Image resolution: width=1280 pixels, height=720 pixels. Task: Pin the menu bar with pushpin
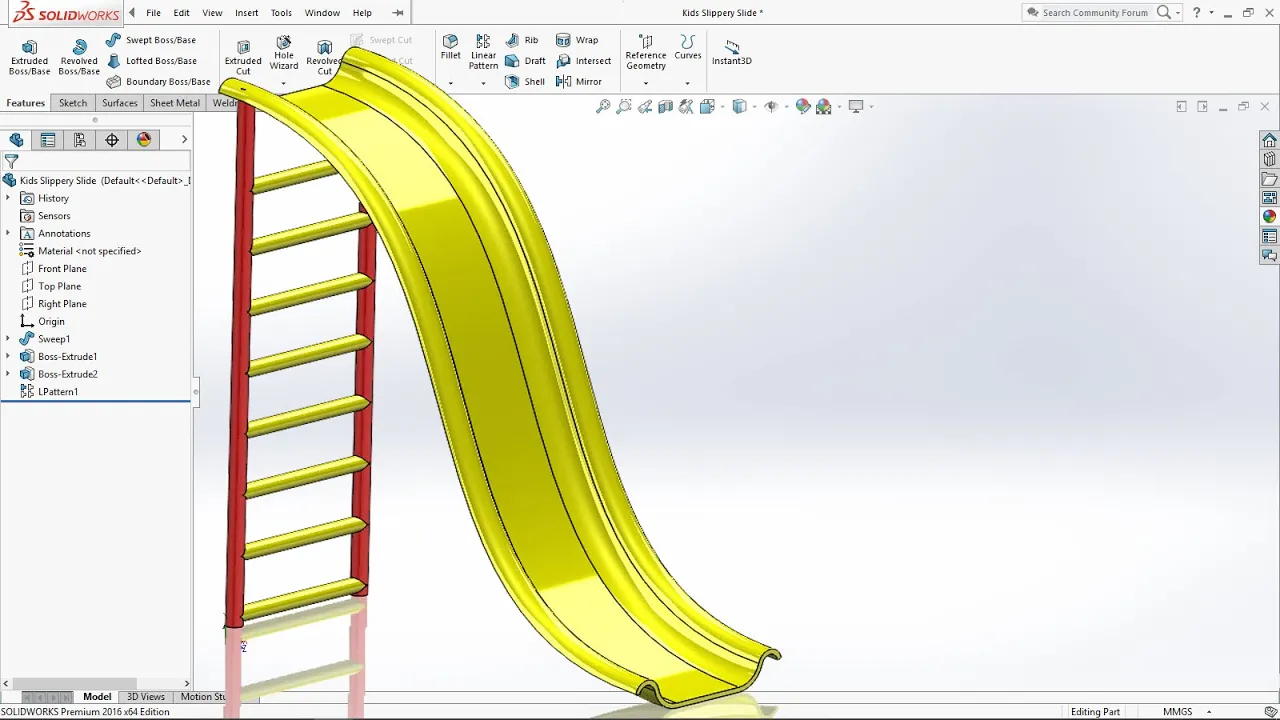click(398, 13)
